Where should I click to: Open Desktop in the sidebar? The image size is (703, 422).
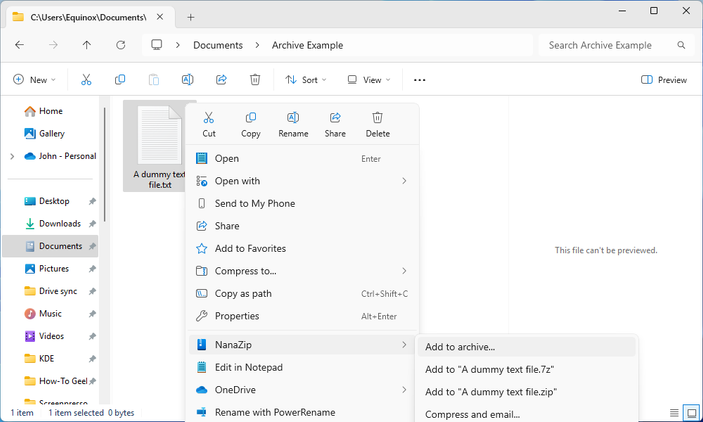[x=50, y=201]
